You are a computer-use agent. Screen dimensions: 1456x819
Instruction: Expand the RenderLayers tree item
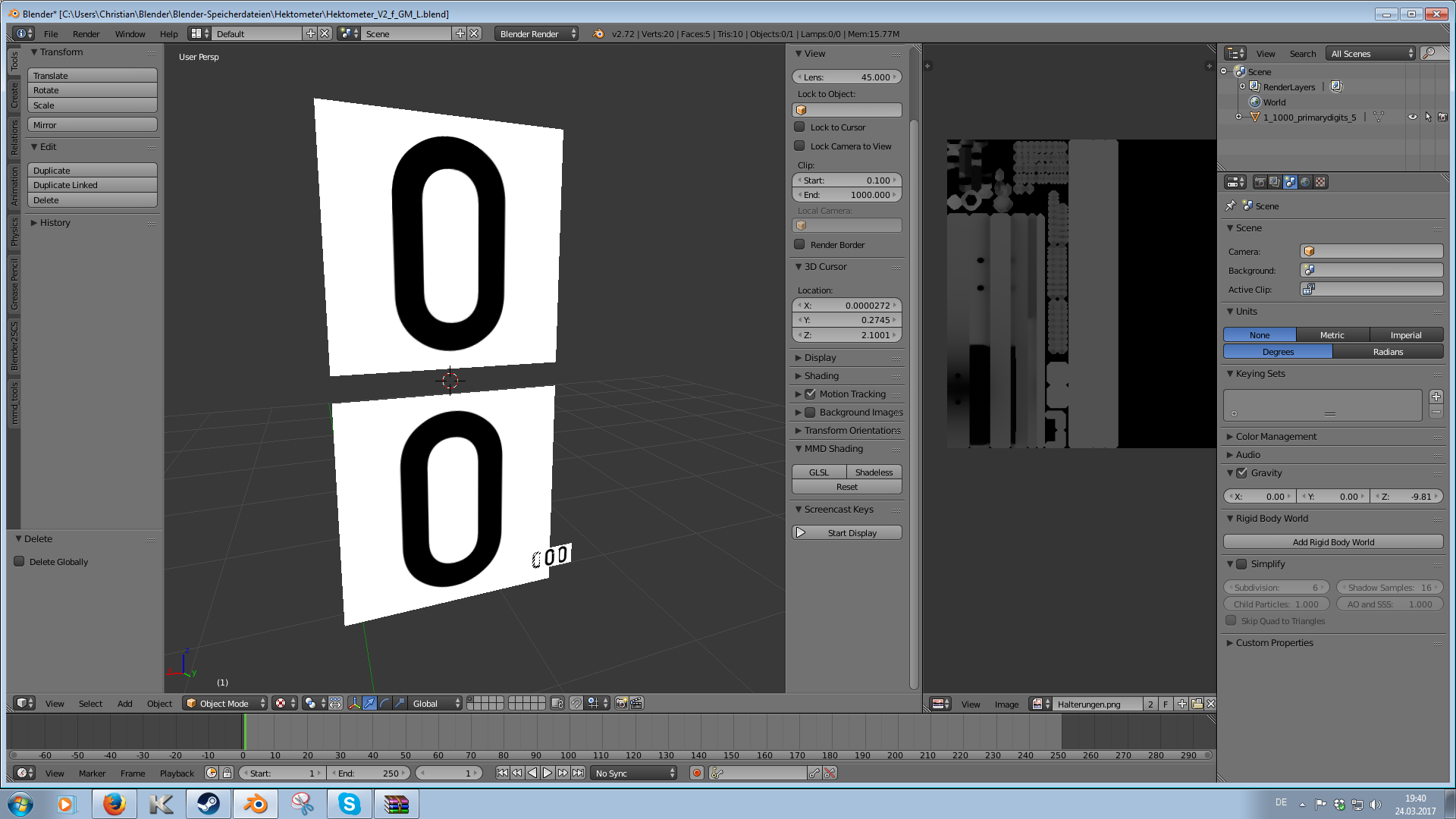(1242, 86)
